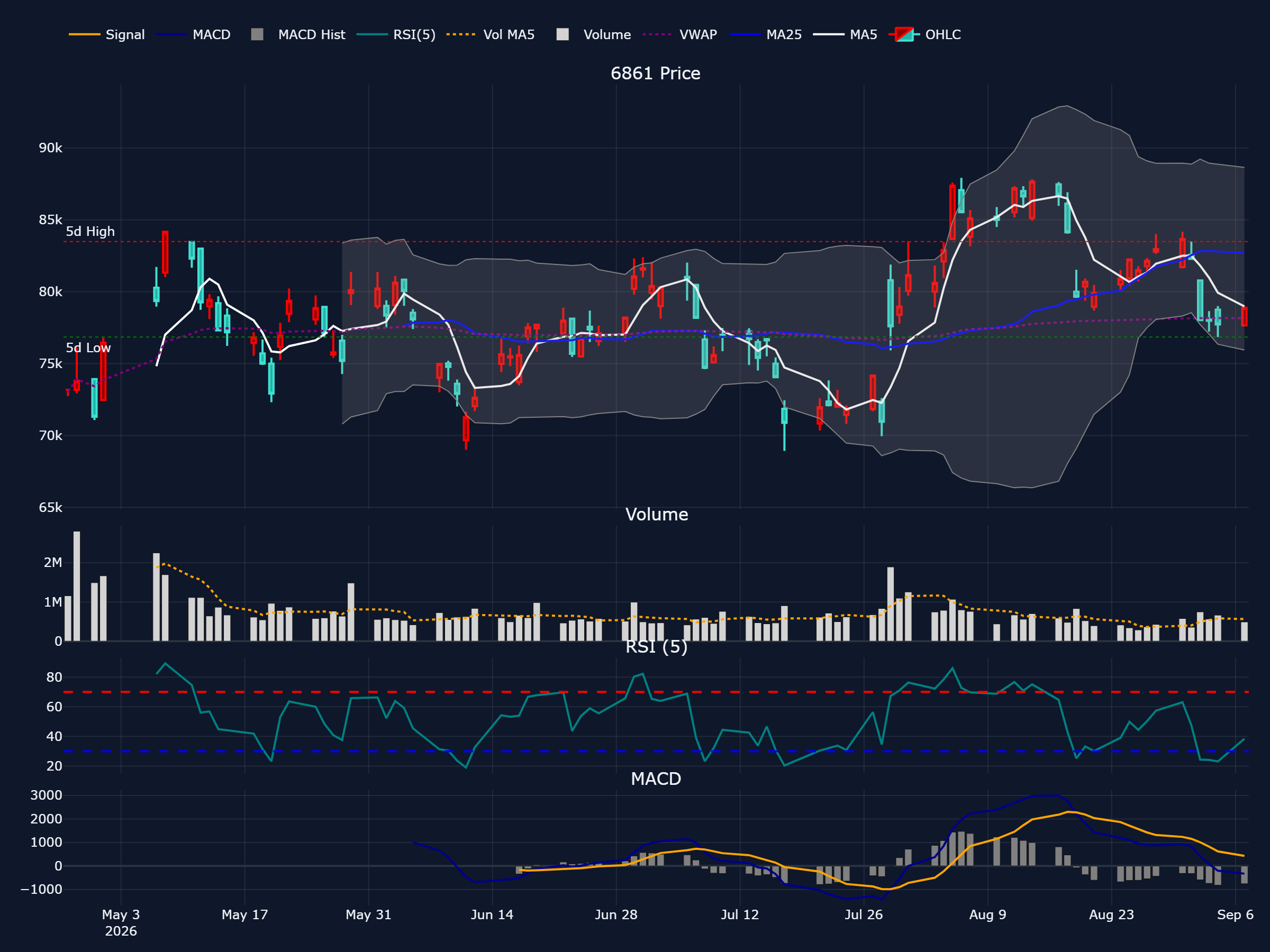1270x952 pixels.
Task: Click the 'RSI (5)' subplot title
Action: pos(656,647)
